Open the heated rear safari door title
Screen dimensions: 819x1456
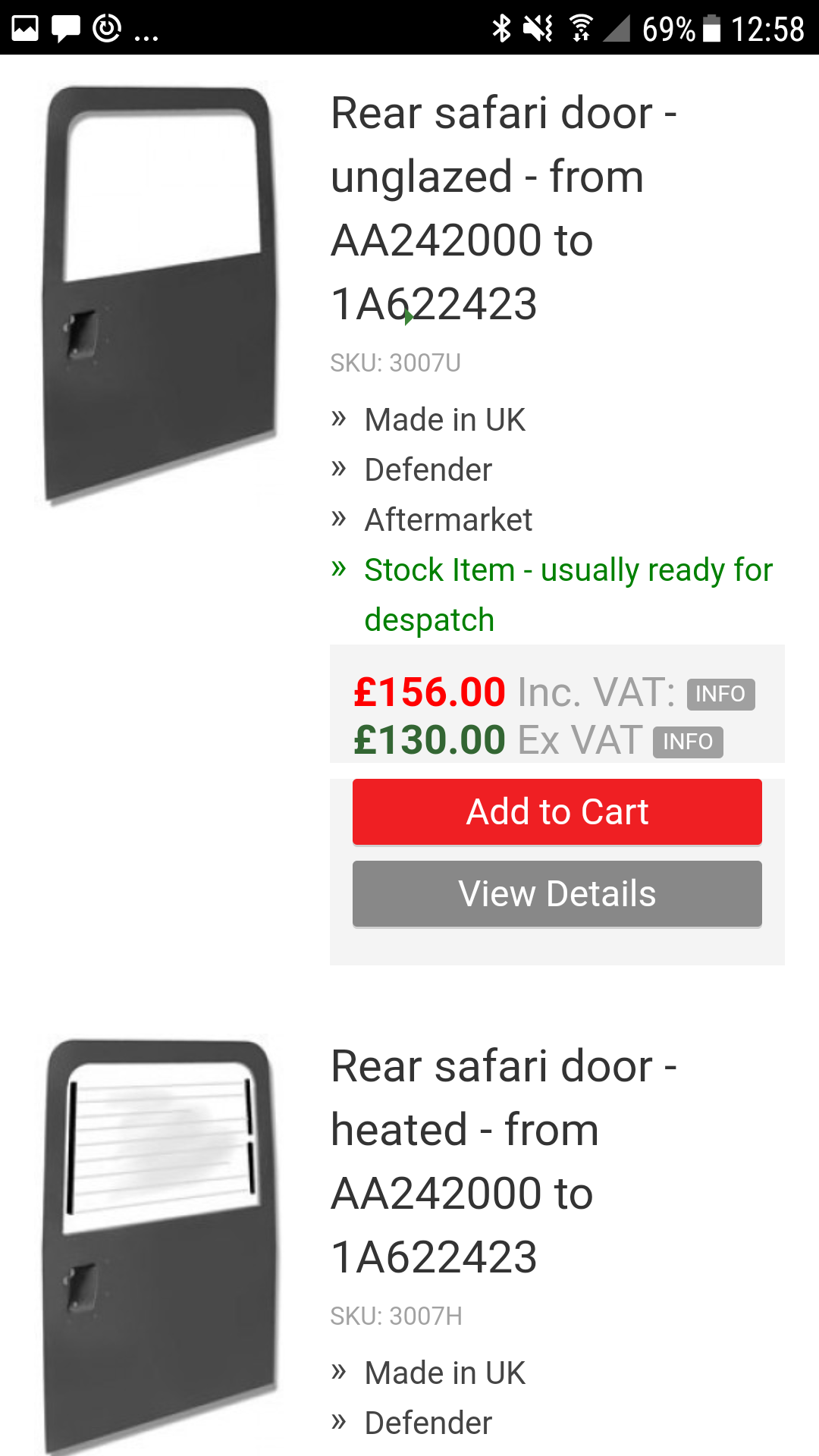[x=504, y=1161]
